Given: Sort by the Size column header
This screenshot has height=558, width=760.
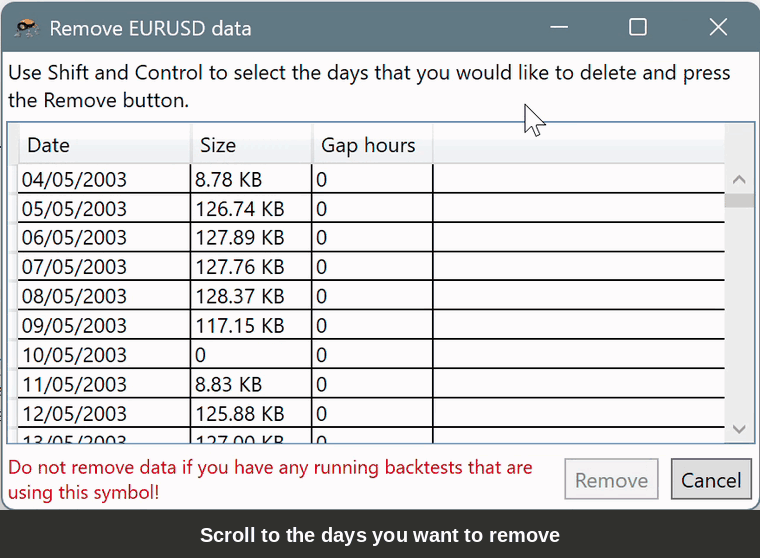Looking at the screenshot, I should (x=251, y=145).
